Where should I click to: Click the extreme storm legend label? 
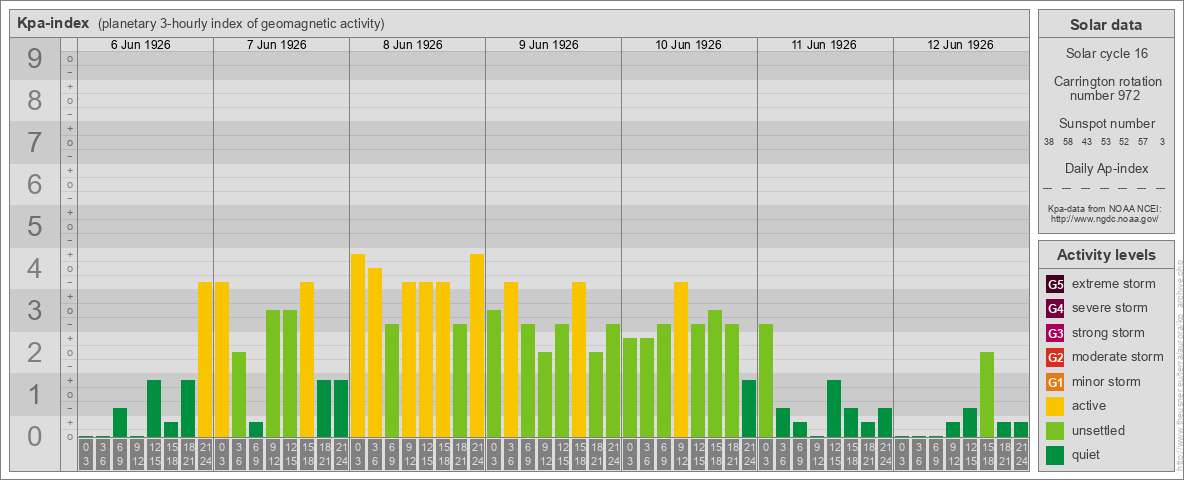pos(1114,284)
